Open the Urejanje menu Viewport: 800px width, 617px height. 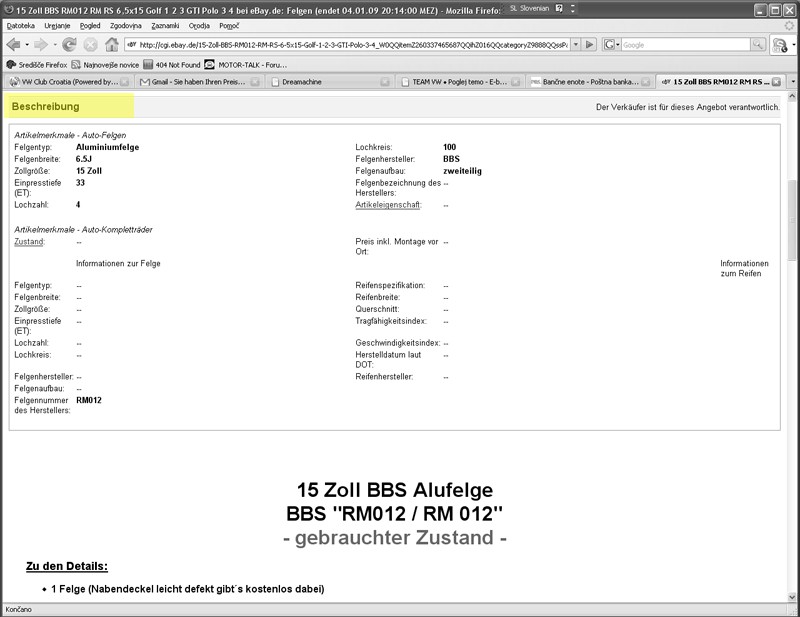57,26
